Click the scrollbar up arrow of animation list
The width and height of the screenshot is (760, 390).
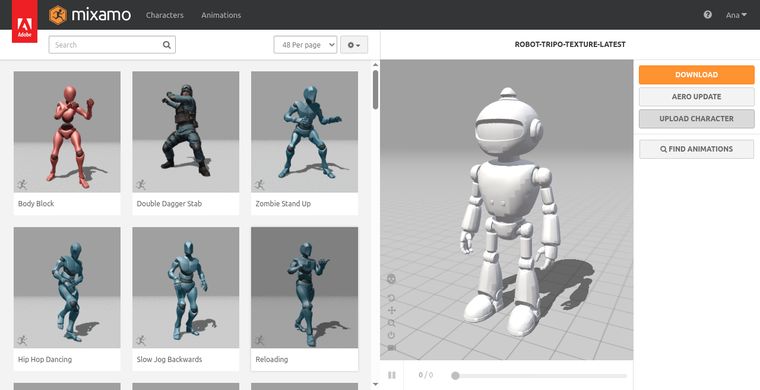coord(375,64)
